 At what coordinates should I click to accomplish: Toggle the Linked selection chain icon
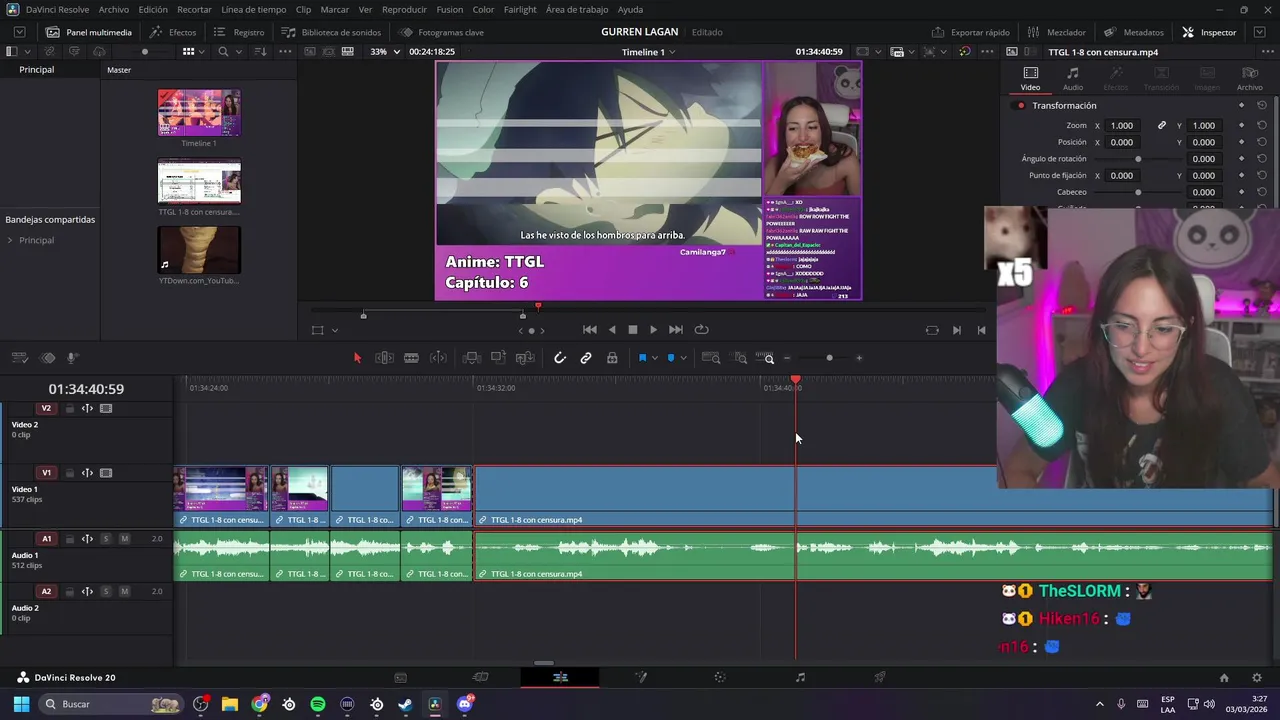coord(586,358)
